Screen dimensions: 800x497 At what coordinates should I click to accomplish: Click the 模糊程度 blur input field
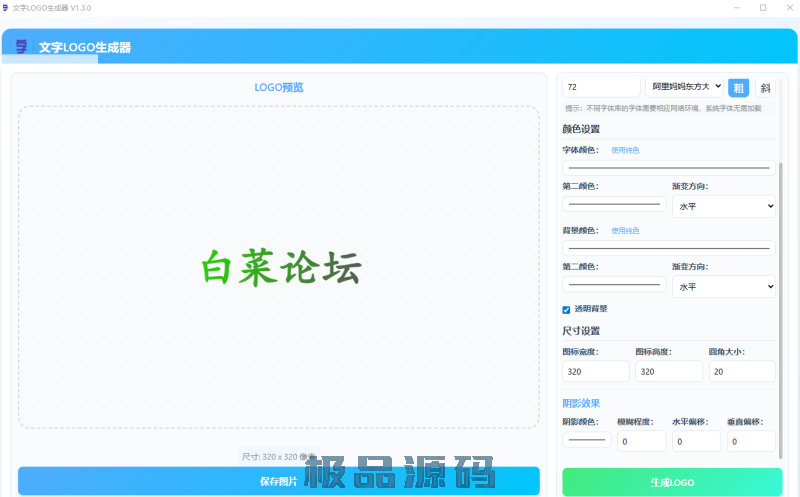coord(641,441)
